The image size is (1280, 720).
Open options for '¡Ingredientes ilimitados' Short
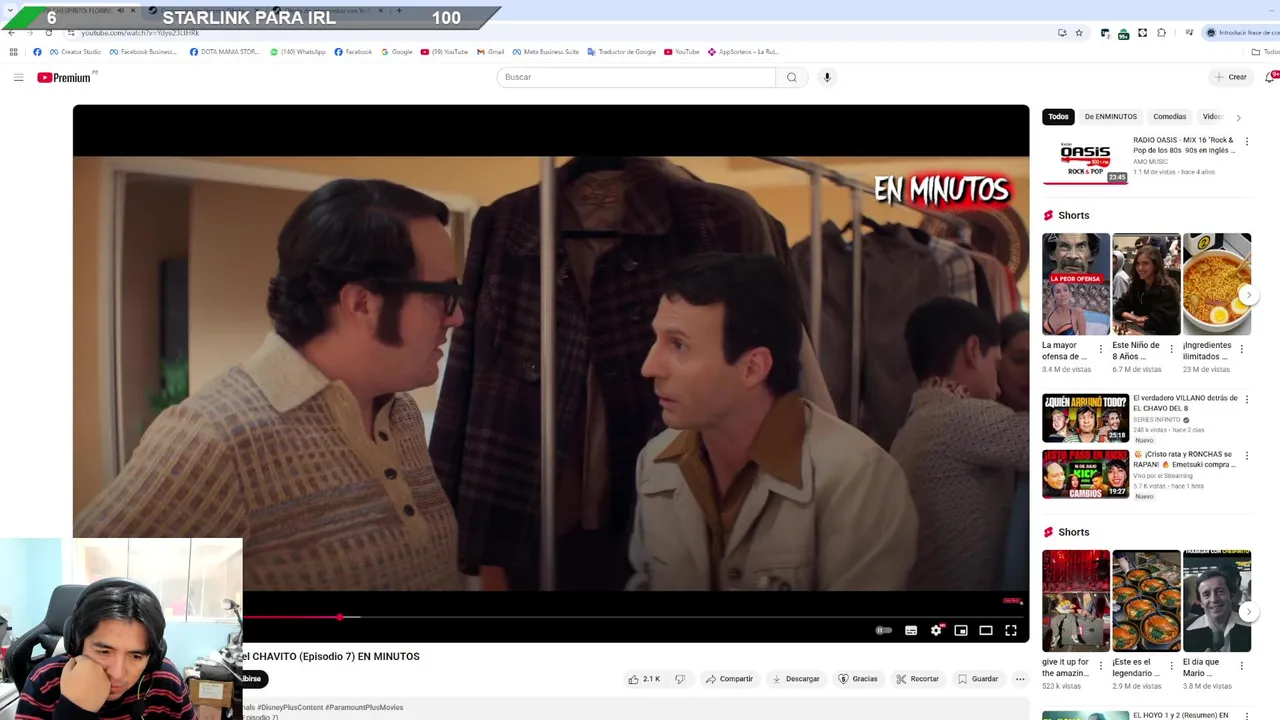(1241, 349)
